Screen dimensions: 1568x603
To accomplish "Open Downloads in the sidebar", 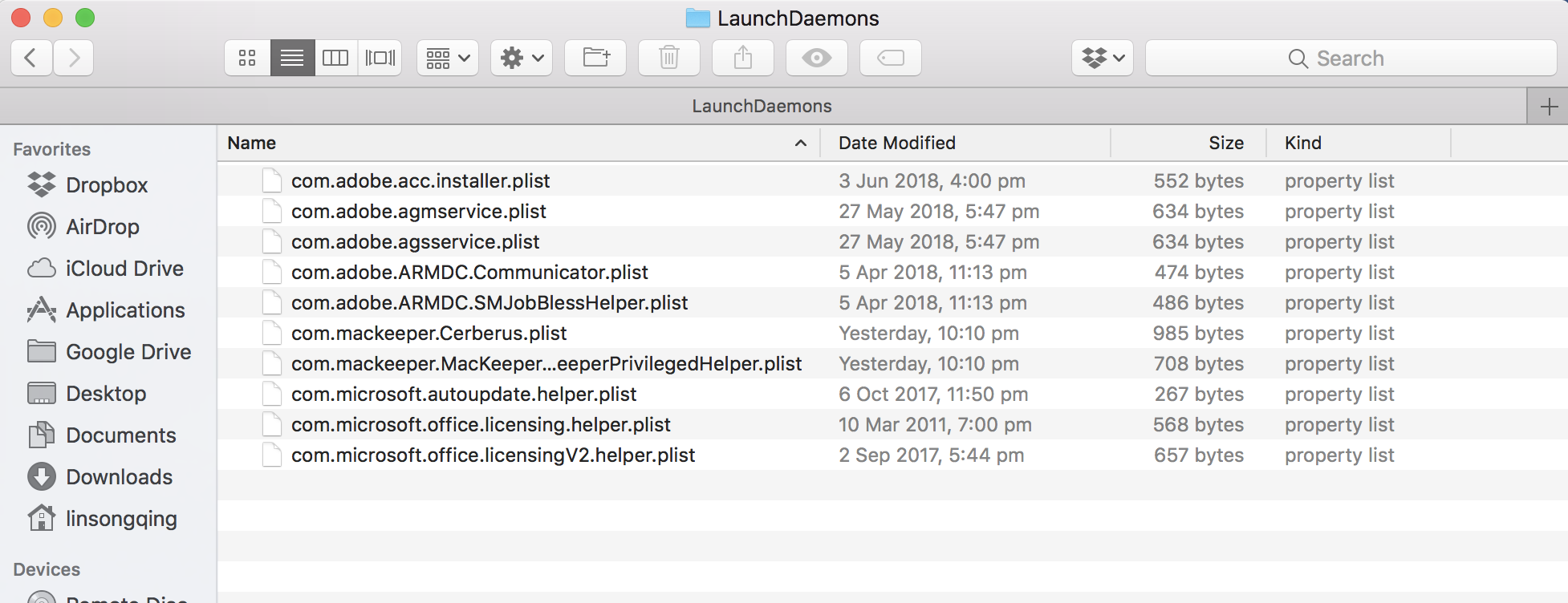I will [x=100, y=477].
